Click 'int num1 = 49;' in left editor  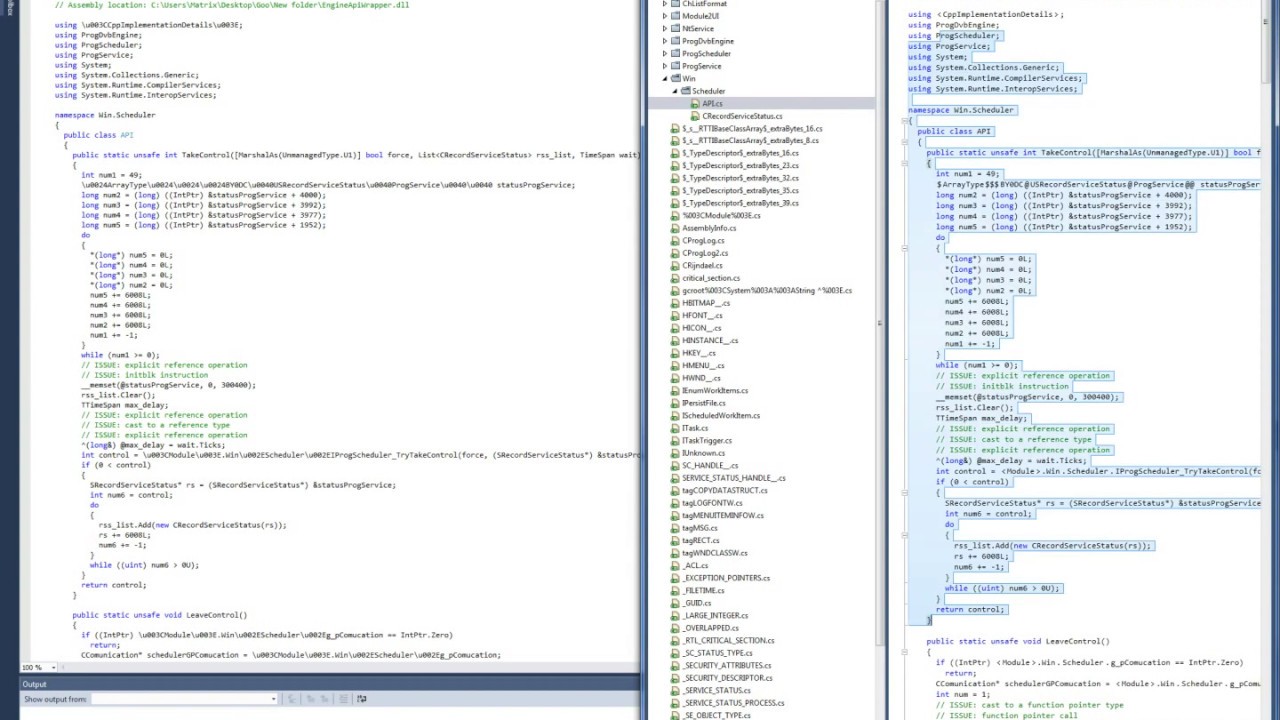(x=111, y=175)
